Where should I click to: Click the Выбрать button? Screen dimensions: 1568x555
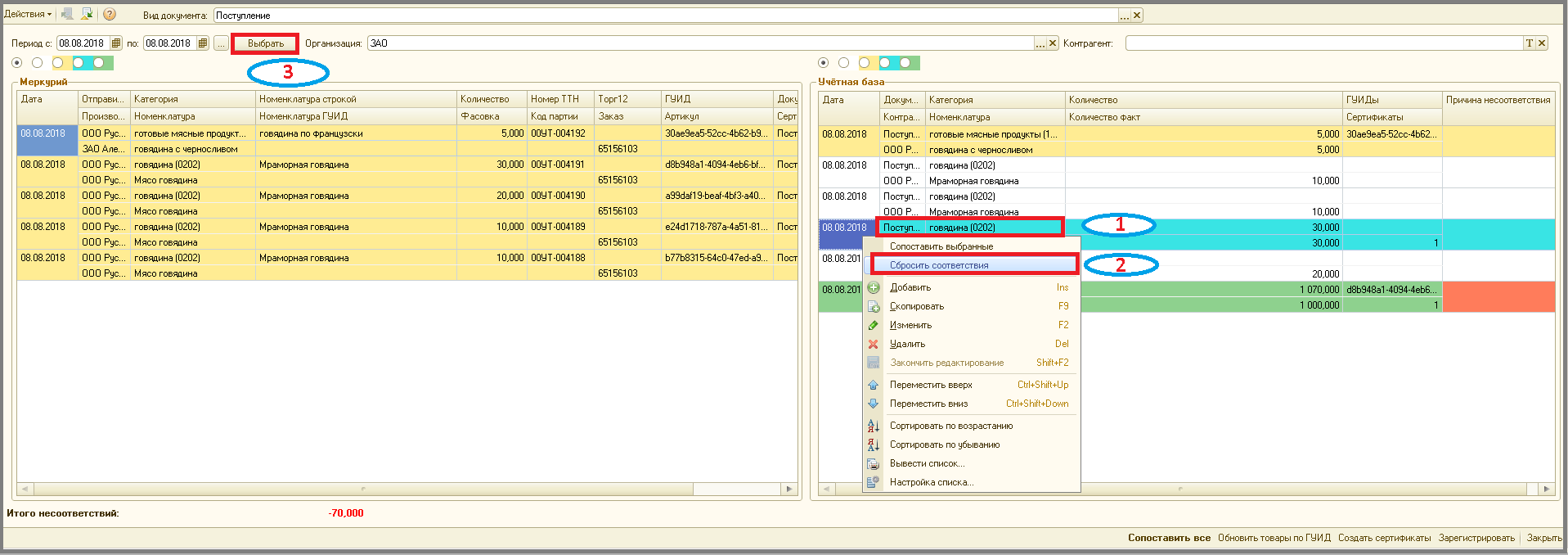click(266, 43)
